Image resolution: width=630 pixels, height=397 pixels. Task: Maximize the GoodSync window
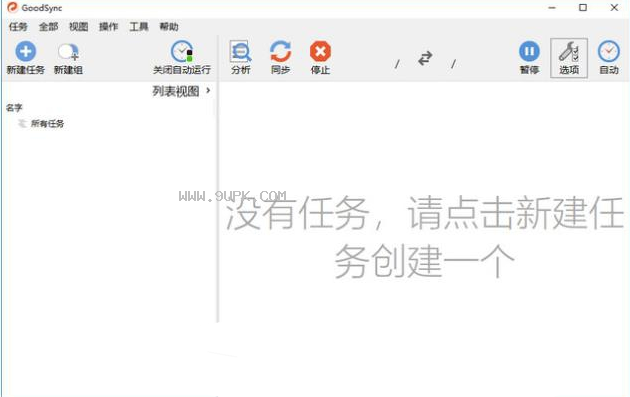583,8
